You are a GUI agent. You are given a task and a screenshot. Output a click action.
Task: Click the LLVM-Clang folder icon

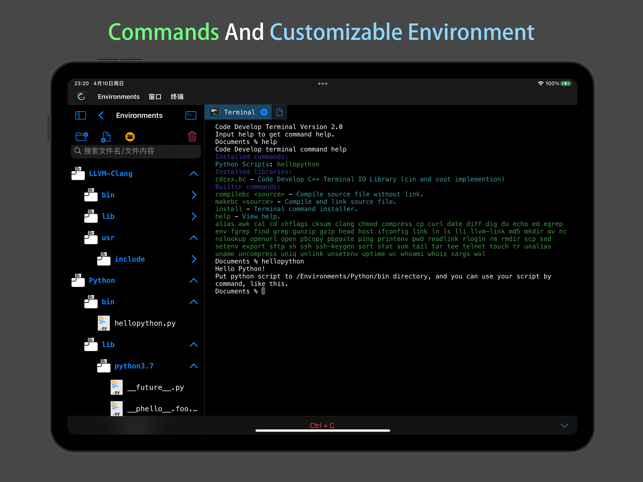pyautogui.click(x=78, y=174)
